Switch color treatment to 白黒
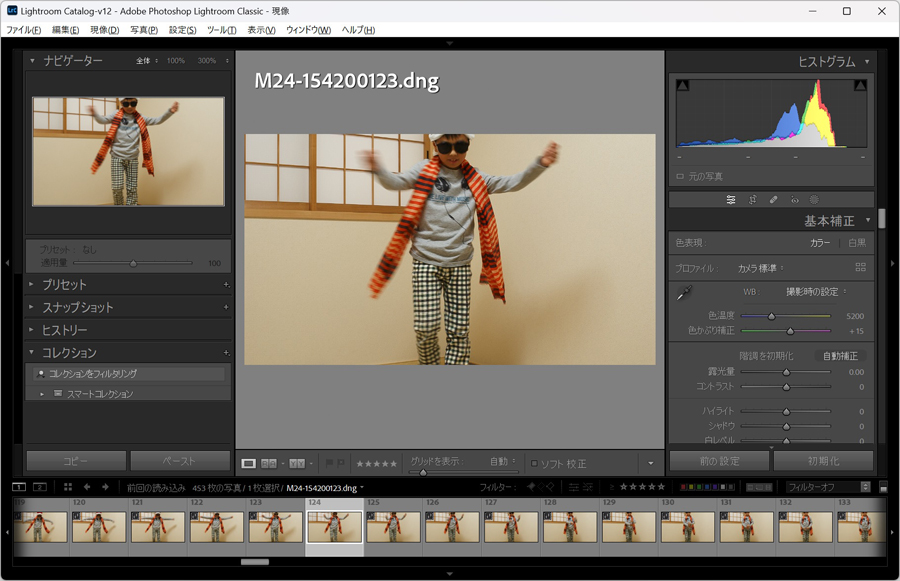This screenshot has width=900, height=581. [x=857, y=243]
